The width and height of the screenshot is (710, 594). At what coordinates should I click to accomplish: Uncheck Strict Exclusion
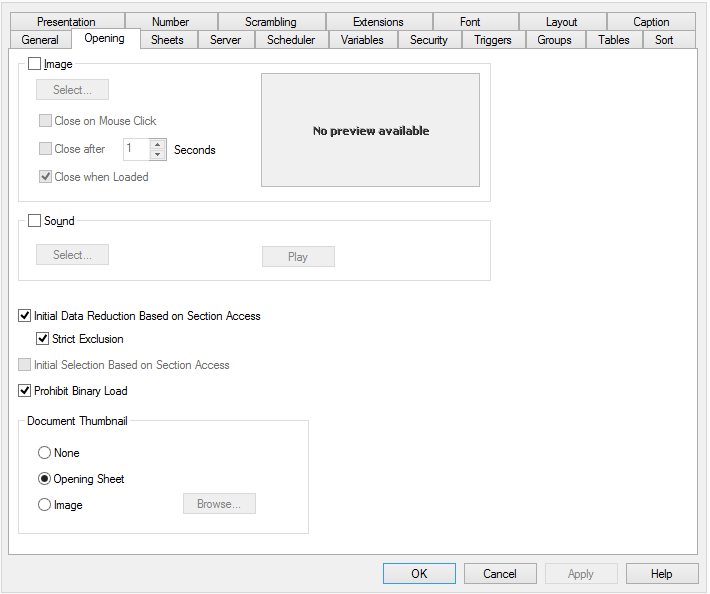(x=43, y=339)
